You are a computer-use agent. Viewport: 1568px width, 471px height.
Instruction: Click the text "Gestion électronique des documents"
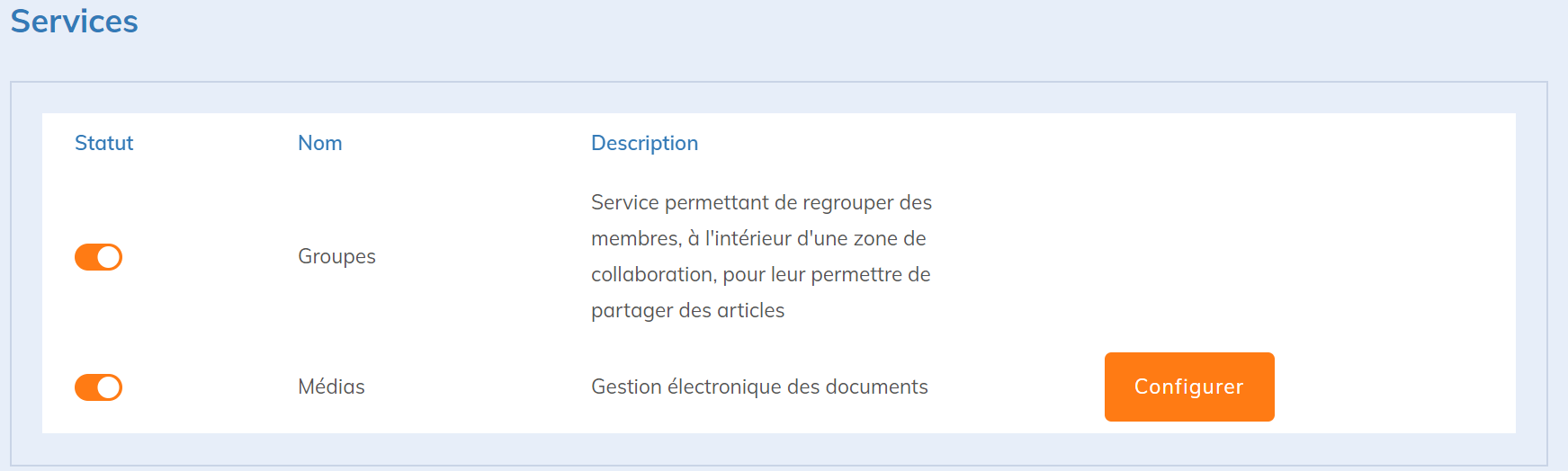tap(758, 387)
